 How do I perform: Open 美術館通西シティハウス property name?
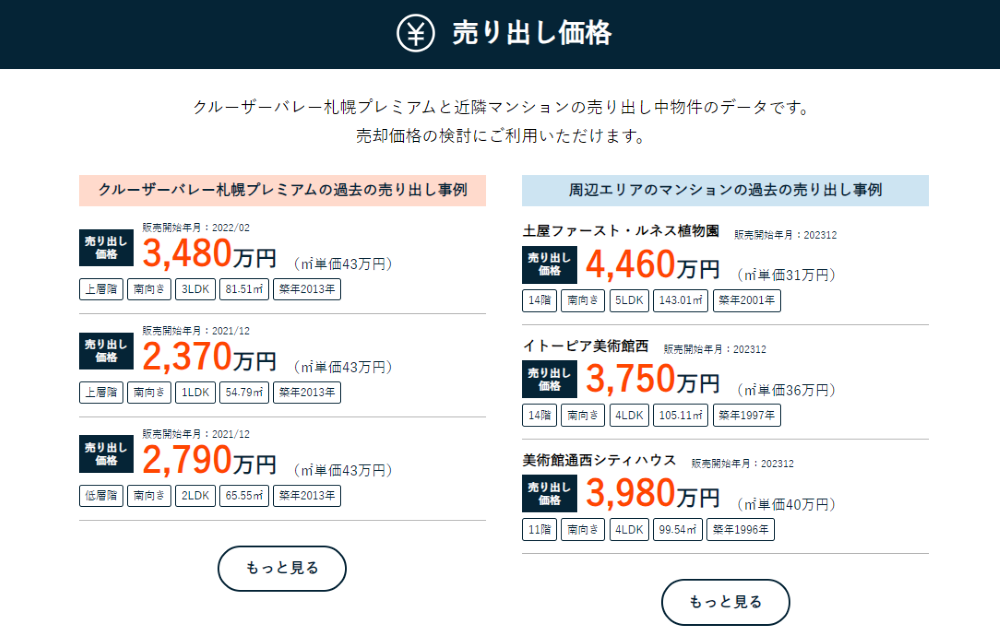click(x=599, y=460)
